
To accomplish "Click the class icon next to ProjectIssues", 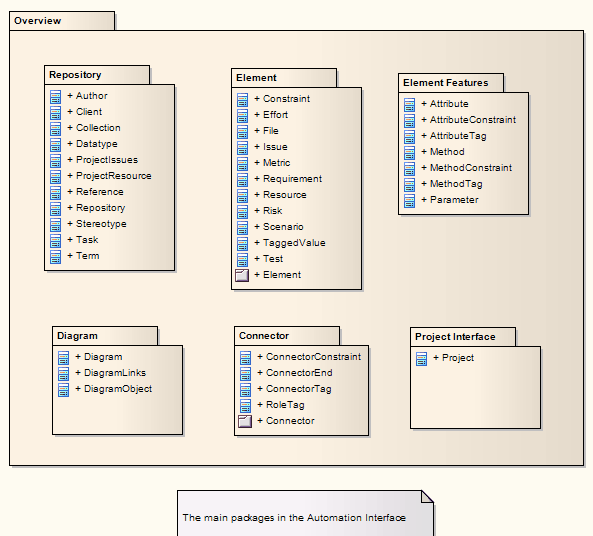I will (56, 160).
